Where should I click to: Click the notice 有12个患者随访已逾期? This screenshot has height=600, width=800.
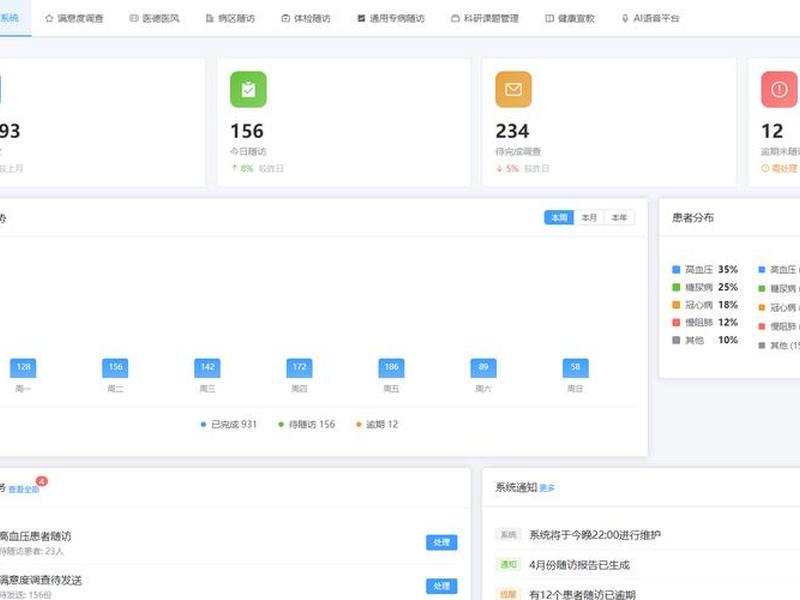582,594
